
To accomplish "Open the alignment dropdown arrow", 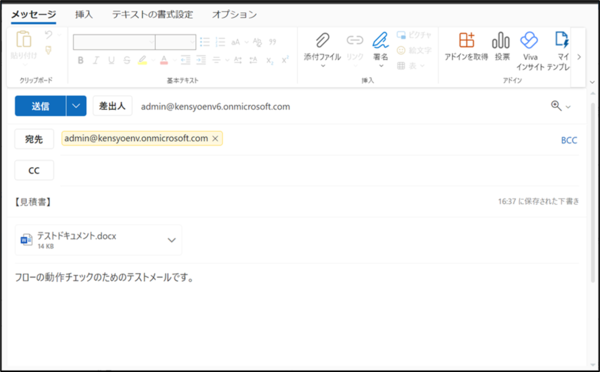I will (227, 60).
